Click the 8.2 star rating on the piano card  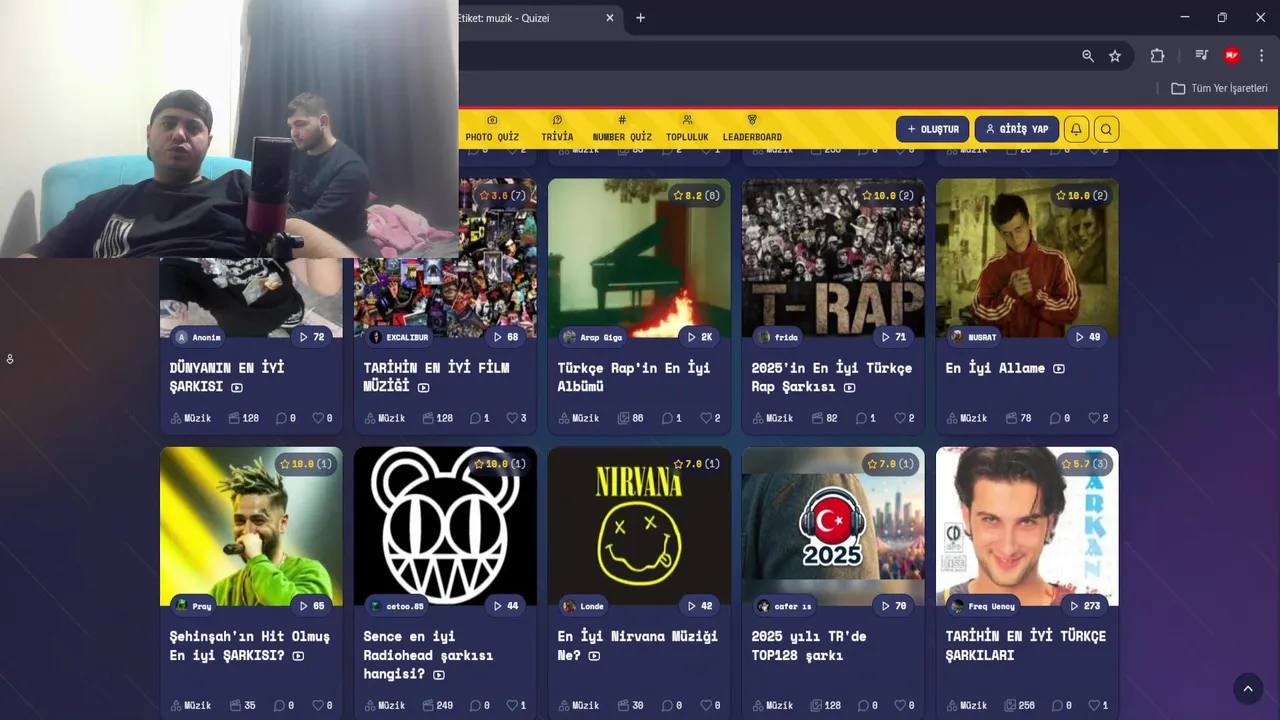[x=696, y=195]
